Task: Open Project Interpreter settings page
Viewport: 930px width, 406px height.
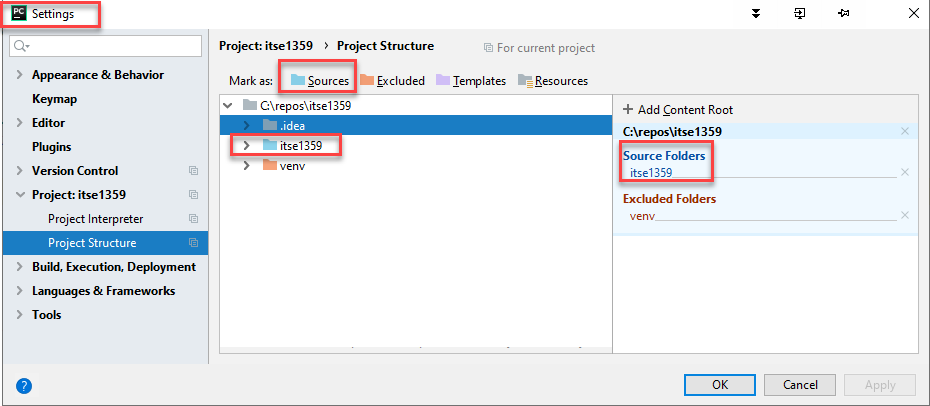Action: click(x=95, y=219)
